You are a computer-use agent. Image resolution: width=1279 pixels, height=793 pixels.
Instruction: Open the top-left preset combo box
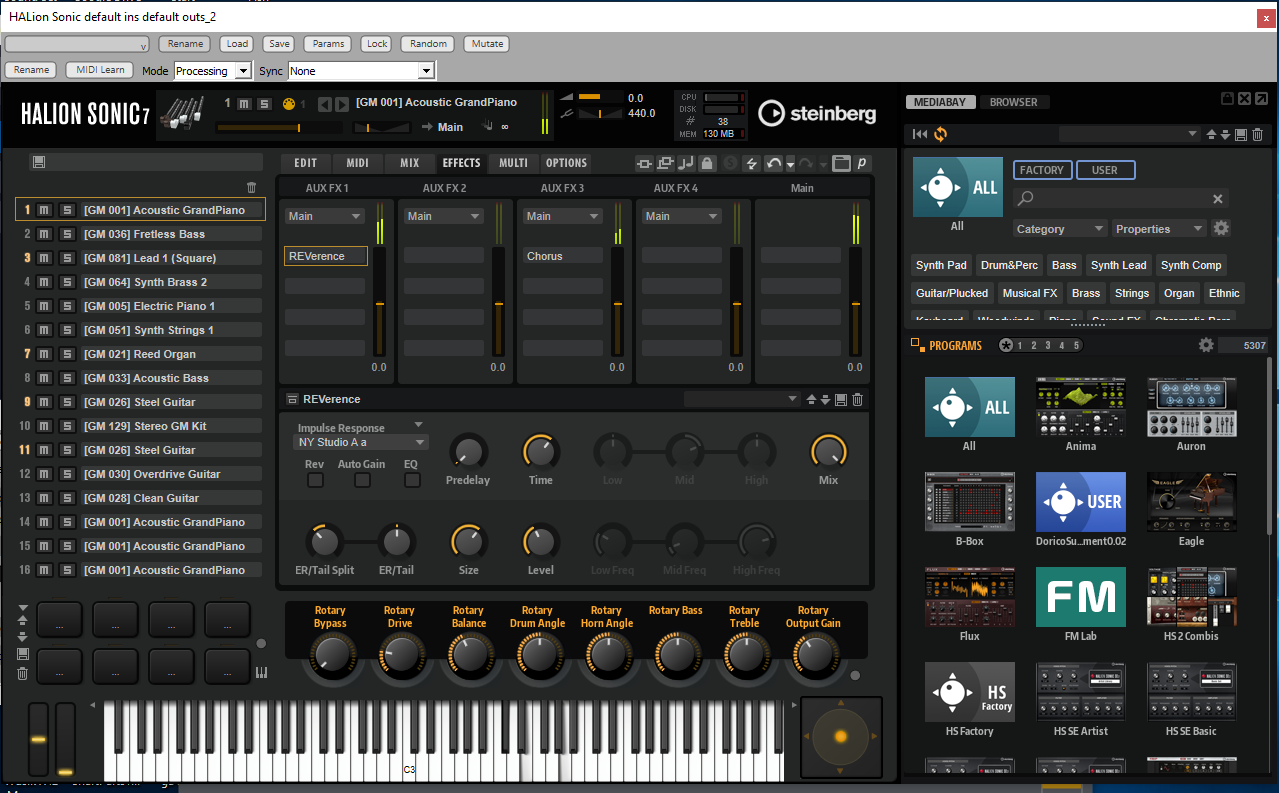point(77,44)
